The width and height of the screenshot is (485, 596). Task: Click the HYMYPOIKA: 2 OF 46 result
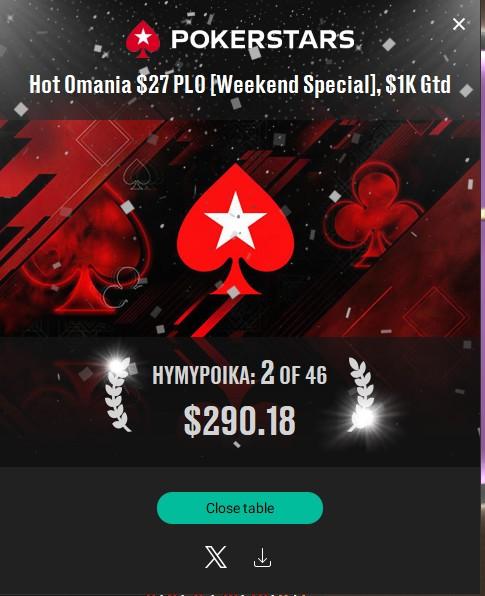239,373
